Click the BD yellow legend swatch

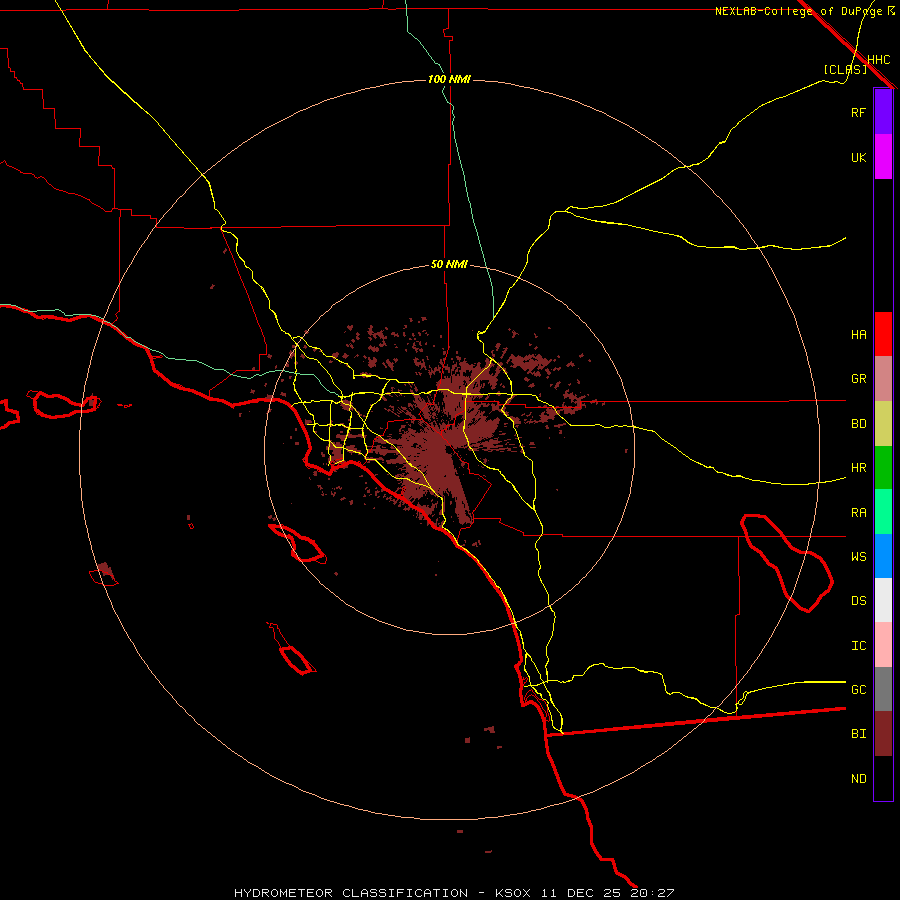883,424
